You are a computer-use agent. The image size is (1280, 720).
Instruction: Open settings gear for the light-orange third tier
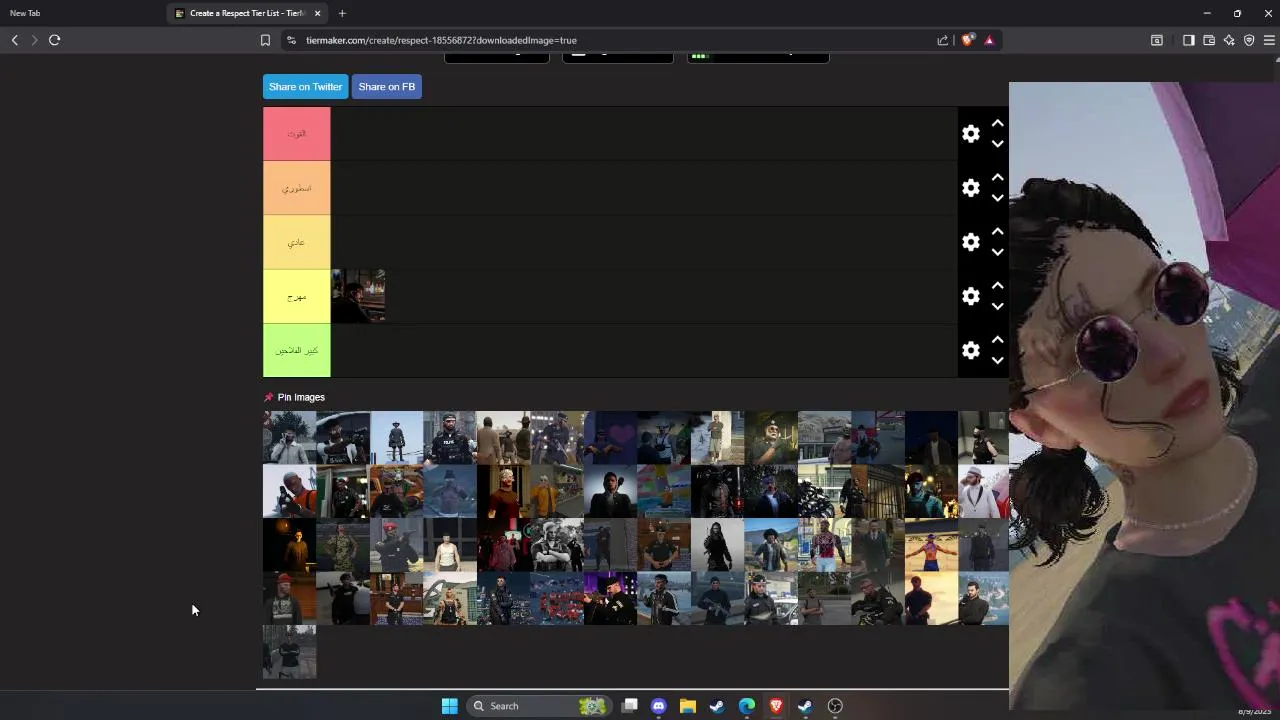[x=971, y=242]
